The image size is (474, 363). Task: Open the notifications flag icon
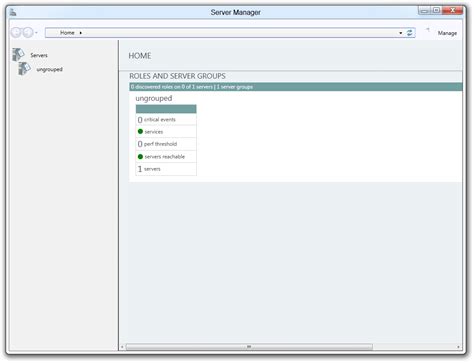[428, 30]
